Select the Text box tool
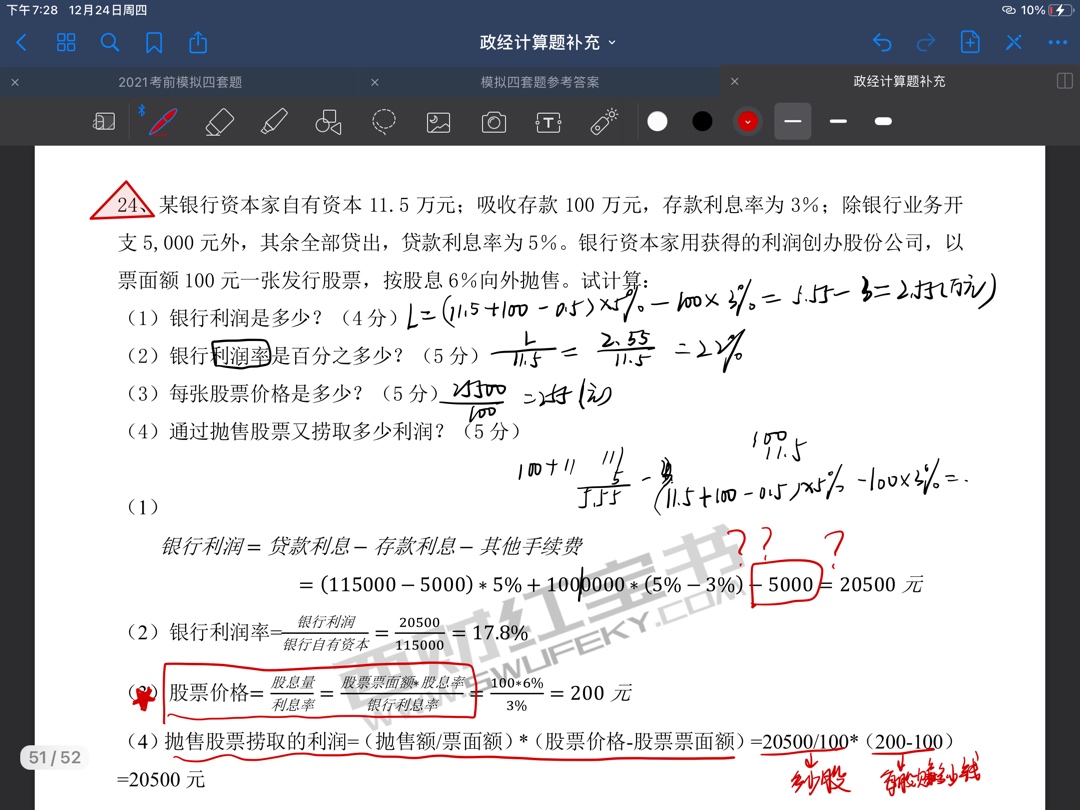This screenshot has height=810, width=1080. [x=548, y=123]
